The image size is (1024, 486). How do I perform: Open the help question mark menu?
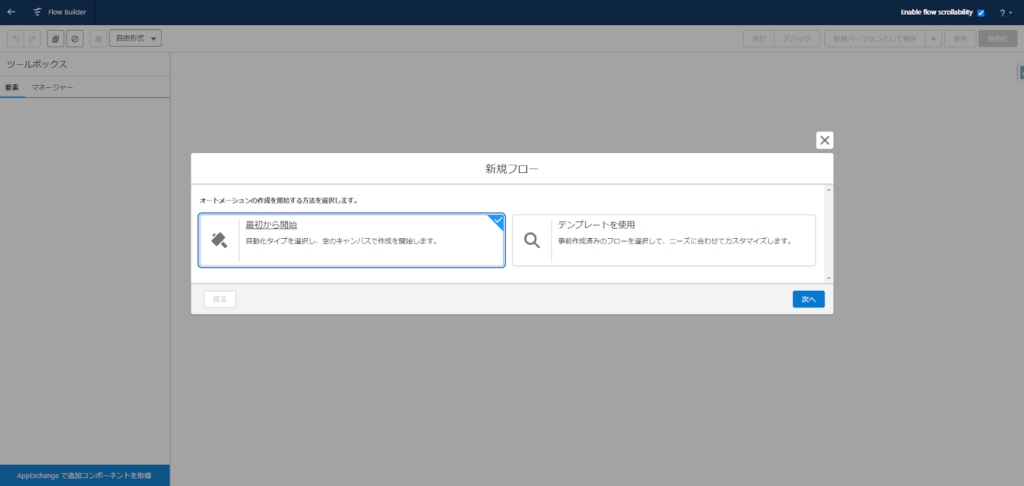[1005, 13]
